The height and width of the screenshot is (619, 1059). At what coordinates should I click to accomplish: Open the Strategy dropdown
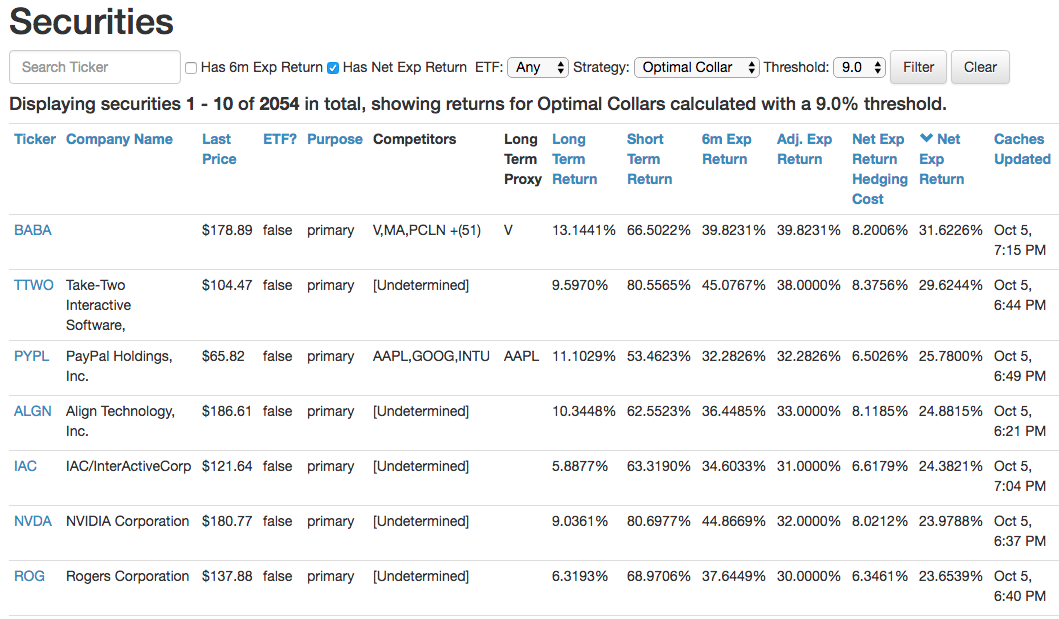697,68
